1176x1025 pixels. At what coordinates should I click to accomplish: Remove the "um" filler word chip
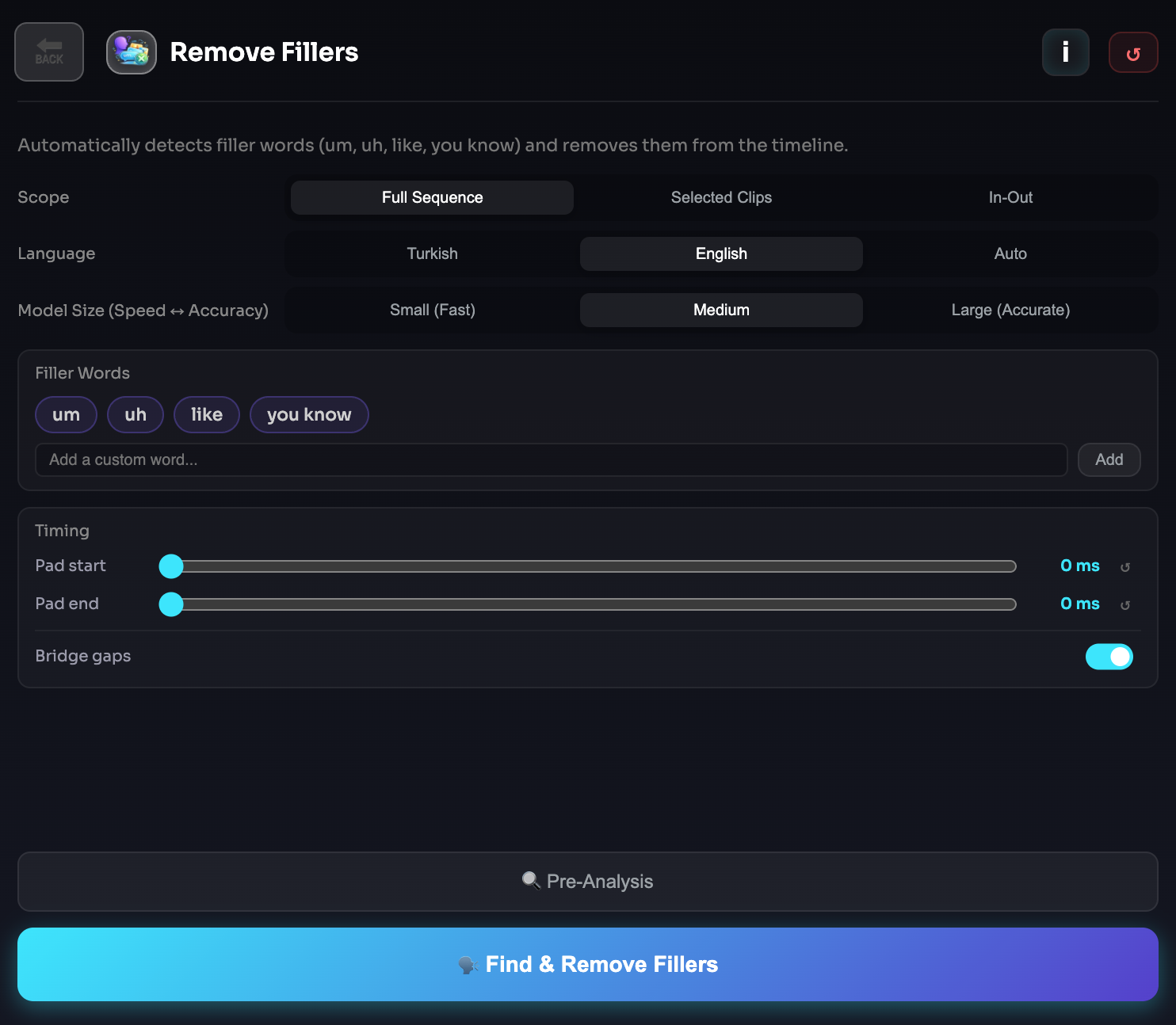click(x=66, y=414)
